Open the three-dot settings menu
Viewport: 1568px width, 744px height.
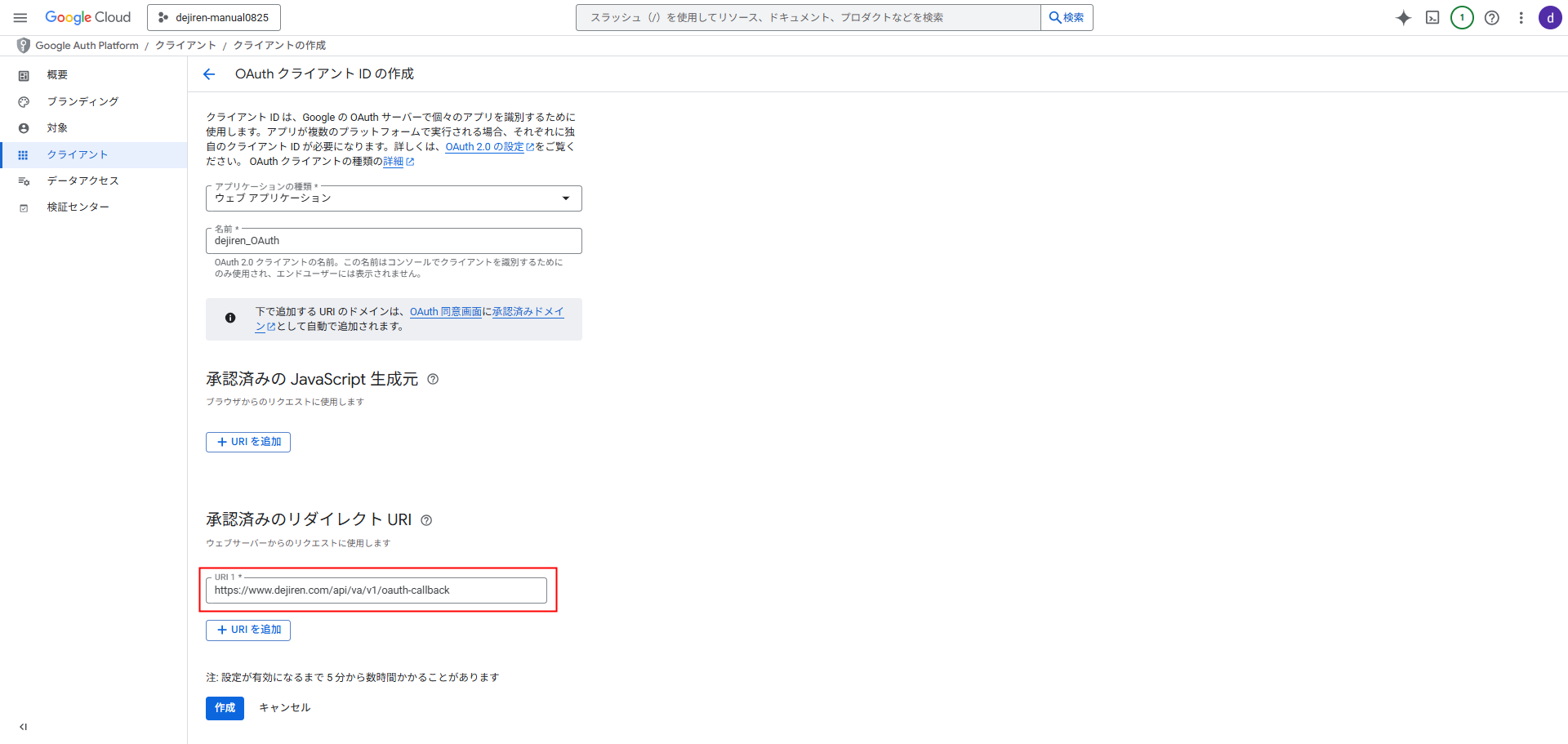[x=1521, y=18]
